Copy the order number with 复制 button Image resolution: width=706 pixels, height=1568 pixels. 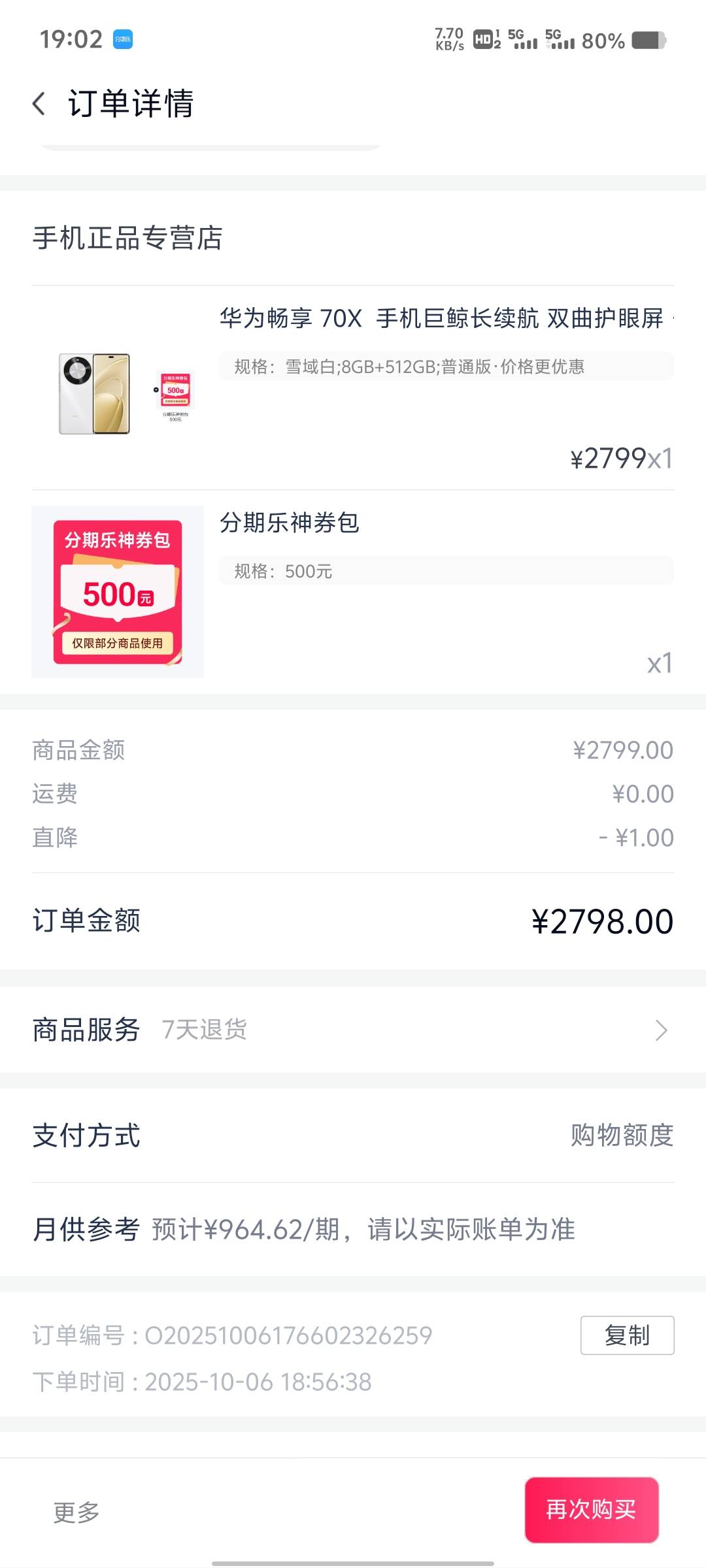click(627, 1335)
